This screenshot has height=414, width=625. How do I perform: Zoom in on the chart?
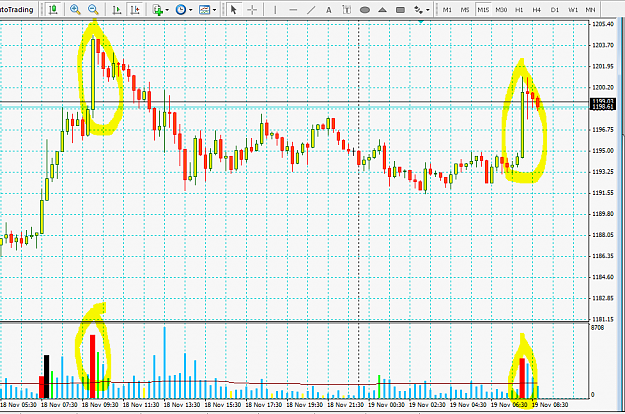click(75, 9)
